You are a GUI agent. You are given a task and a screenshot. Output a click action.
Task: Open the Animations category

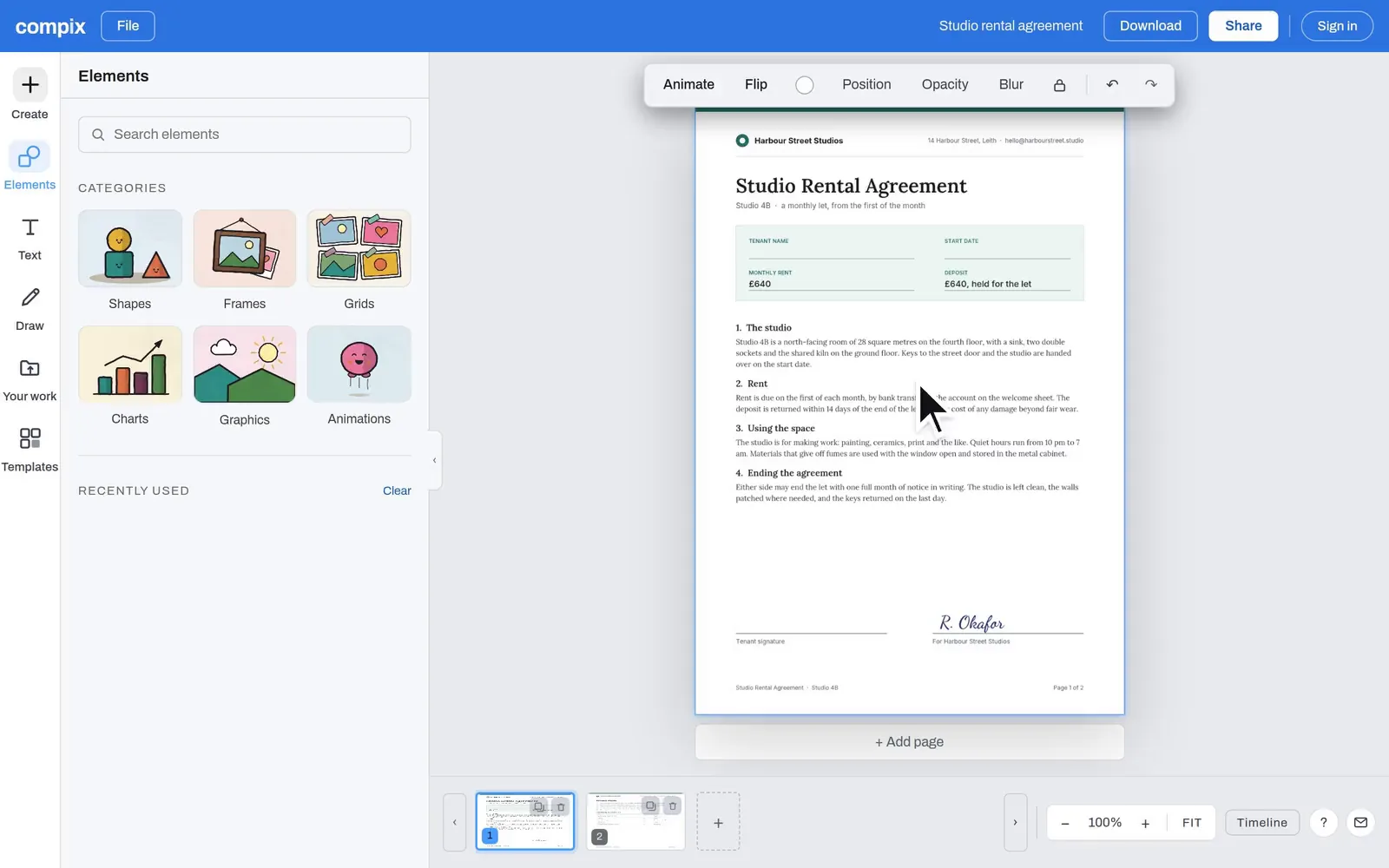coord(359,376)
